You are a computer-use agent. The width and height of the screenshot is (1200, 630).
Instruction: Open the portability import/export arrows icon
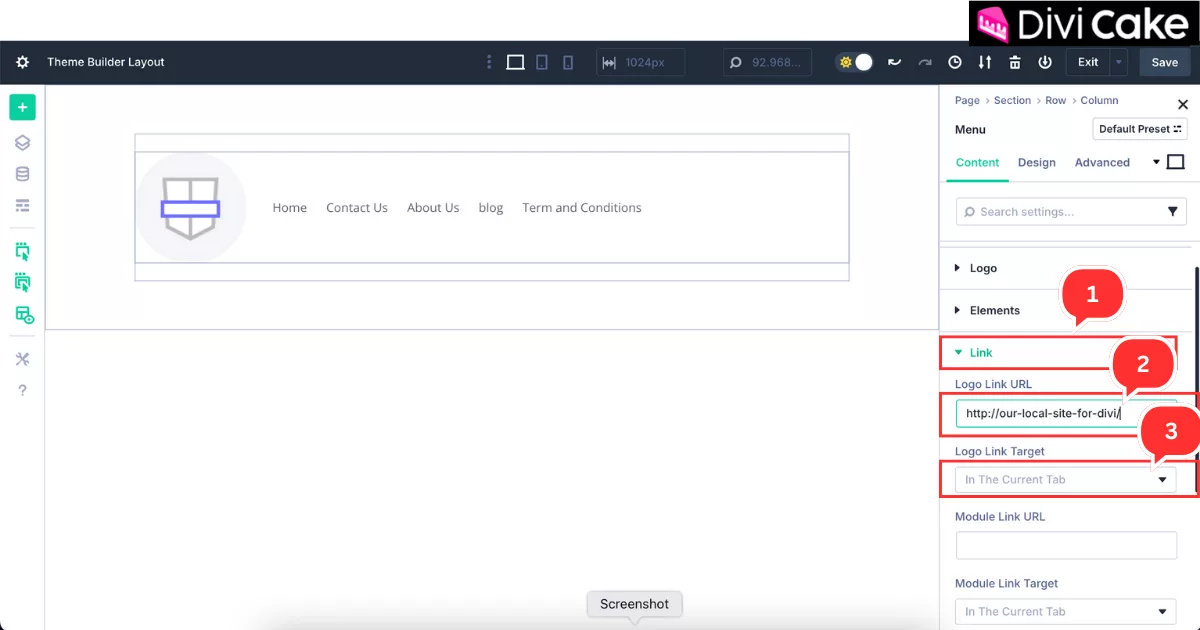[x=985, y=62]
